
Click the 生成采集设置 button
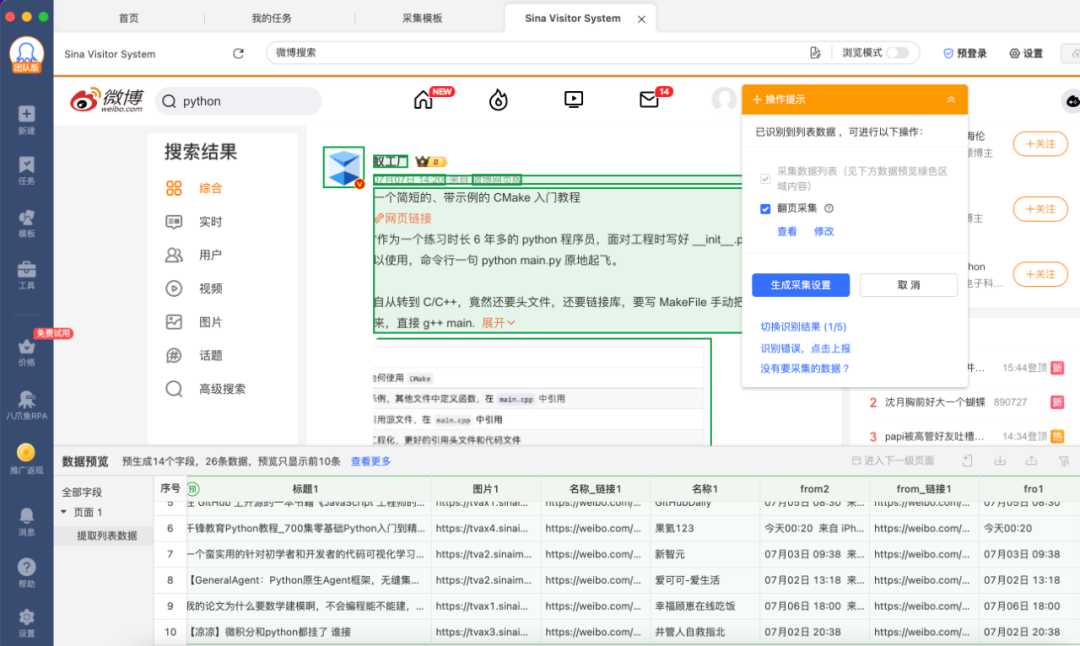800,285
